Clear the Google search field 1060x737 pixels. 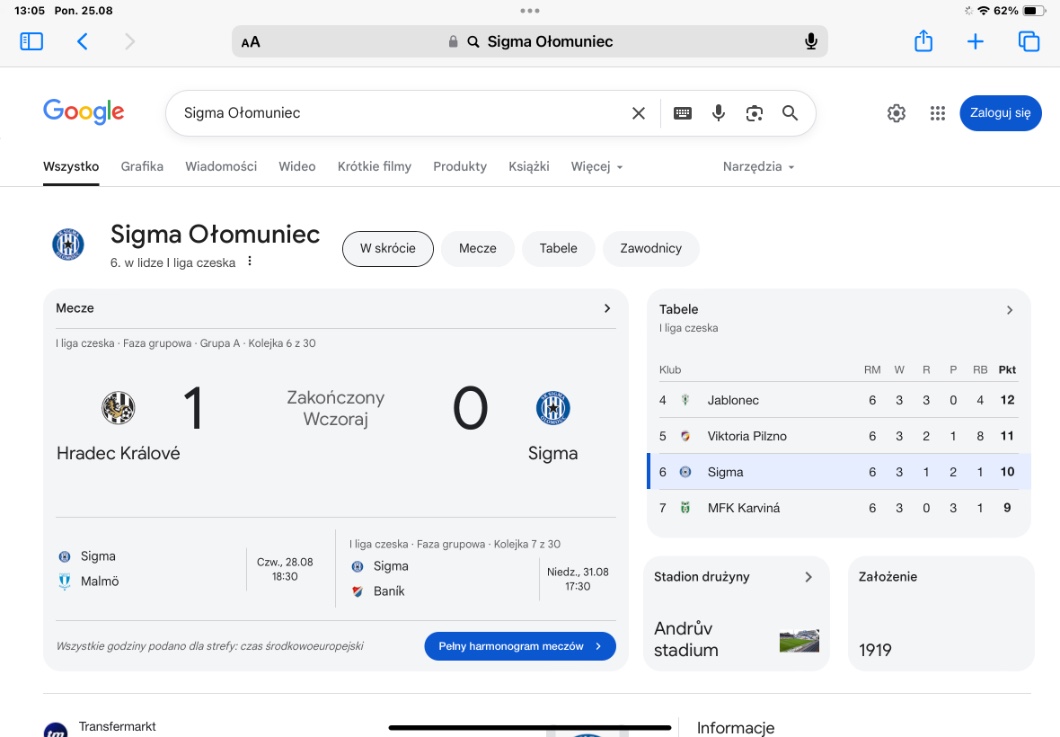click(638, 113)
